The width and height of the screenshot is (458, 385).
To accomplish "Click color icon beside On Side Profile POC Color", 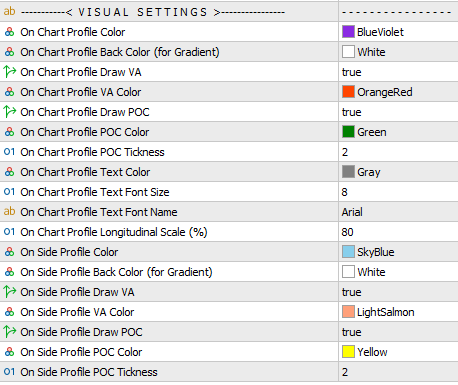I will click(x=10, y=352).
